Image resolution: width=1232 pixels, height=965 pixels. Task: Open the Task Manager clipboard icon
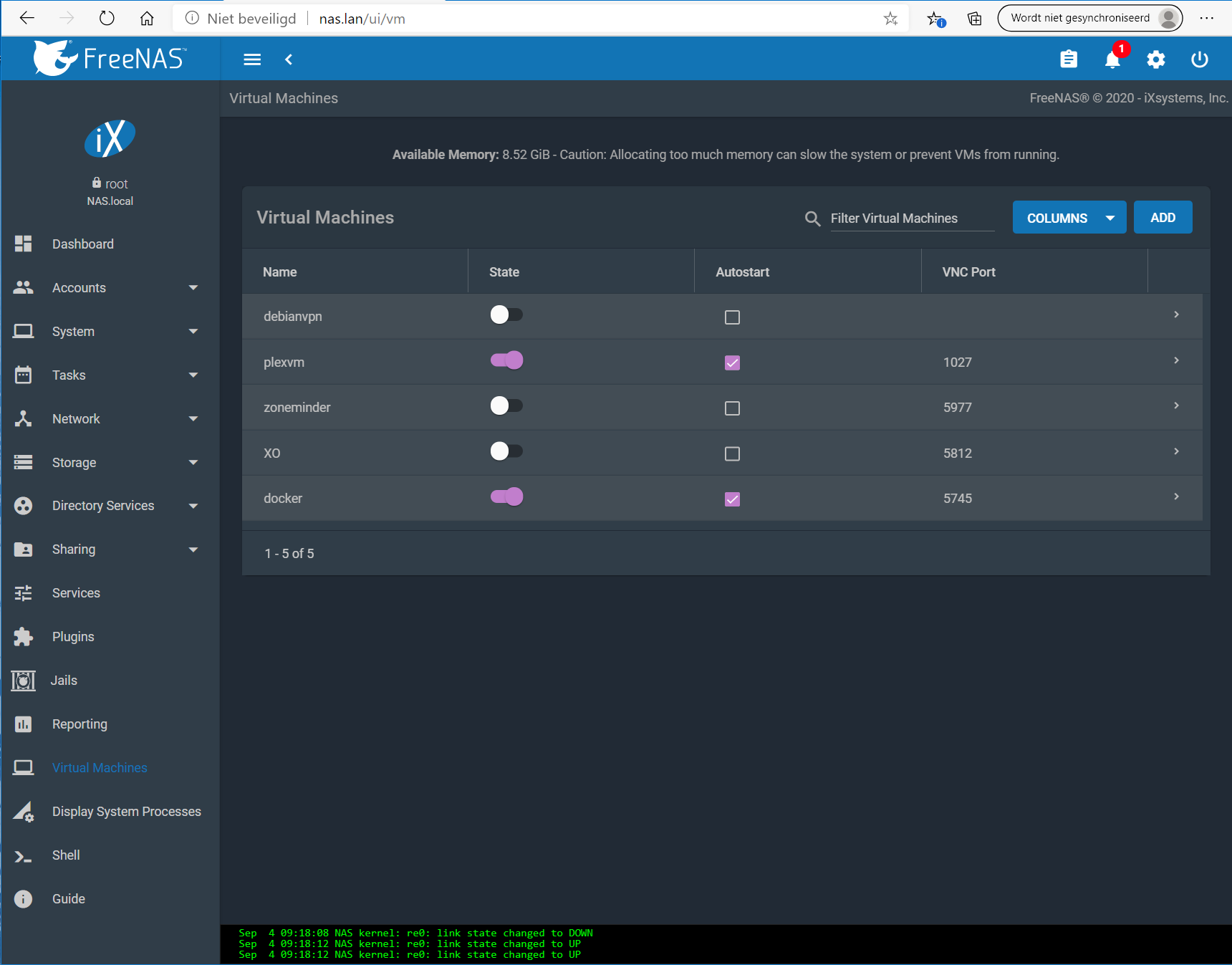[x=1069, y=59]
